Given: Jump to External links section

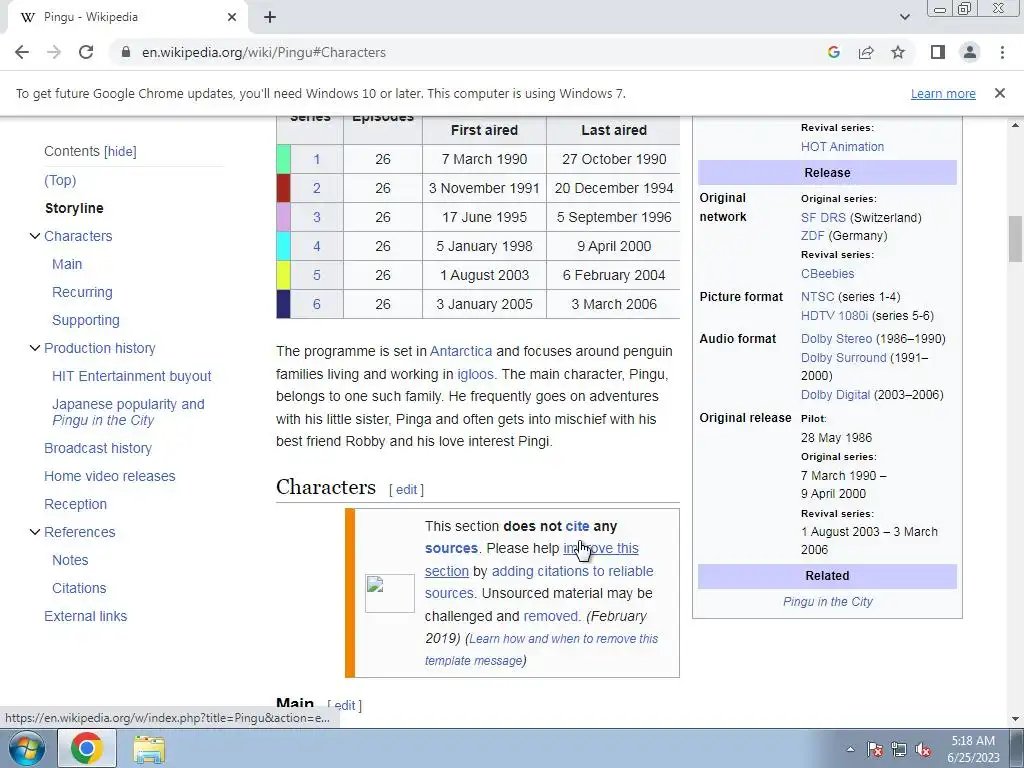Looking at the screenshot, I should [86, 616].
